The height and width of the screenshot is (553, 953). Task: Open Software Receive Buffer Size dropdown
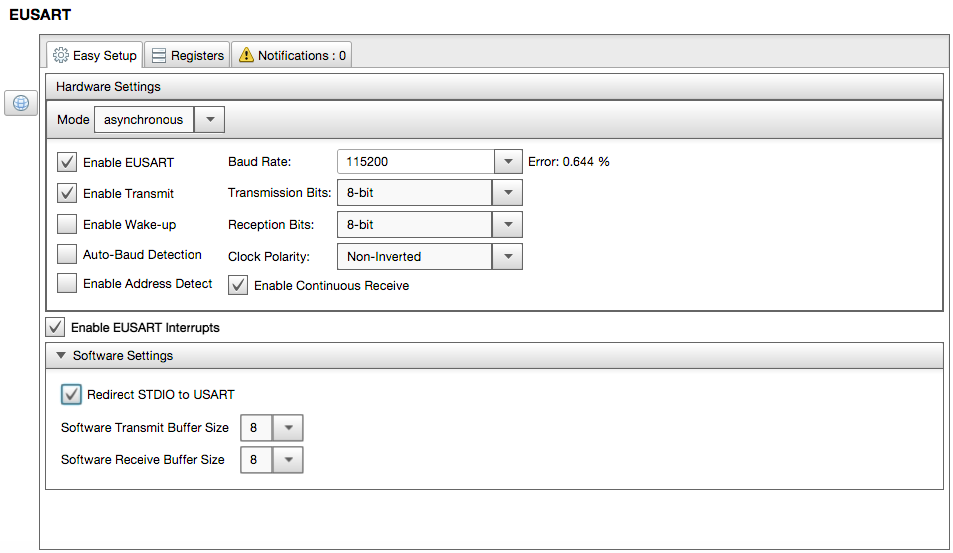coord(288,460)
